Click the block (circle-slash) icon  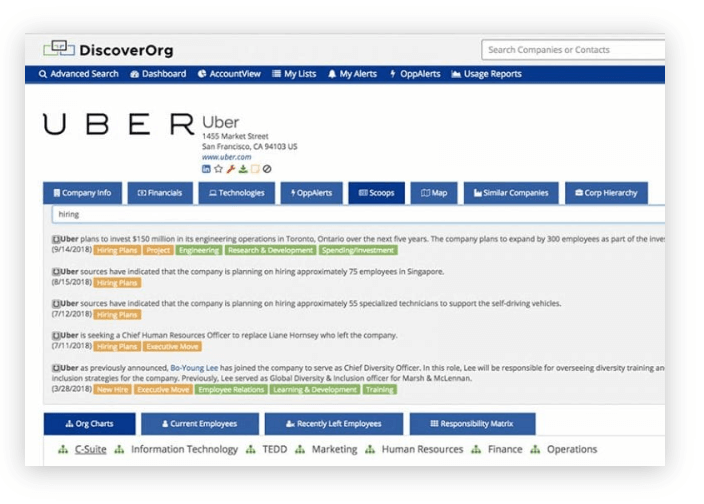267,169
